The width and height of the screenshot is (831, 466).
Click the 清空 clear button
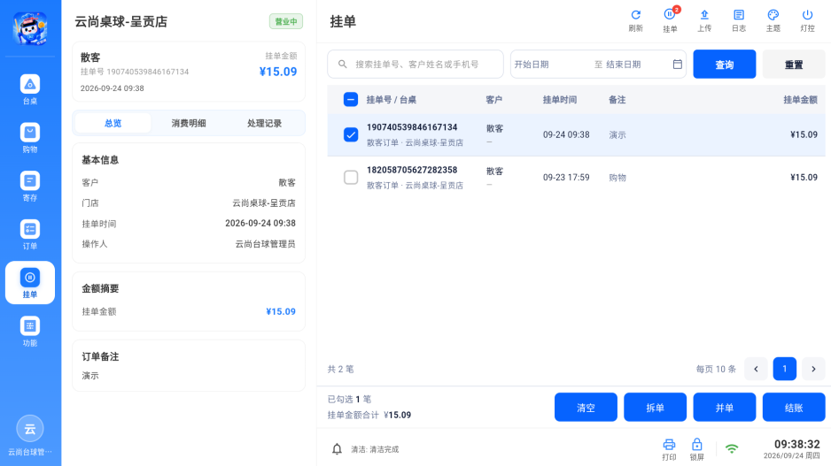(x=586, y=407)
